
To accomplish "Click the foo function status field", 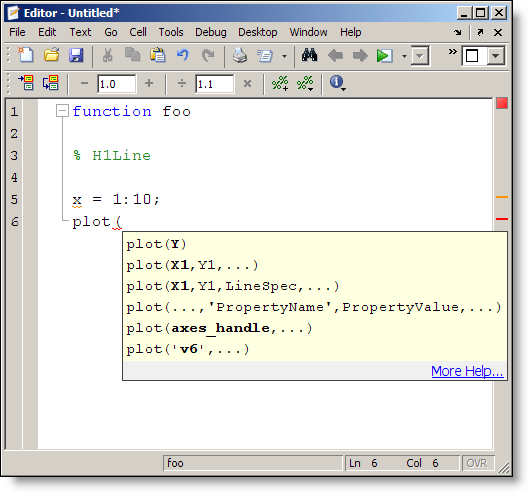I will [x=253, y=463].
